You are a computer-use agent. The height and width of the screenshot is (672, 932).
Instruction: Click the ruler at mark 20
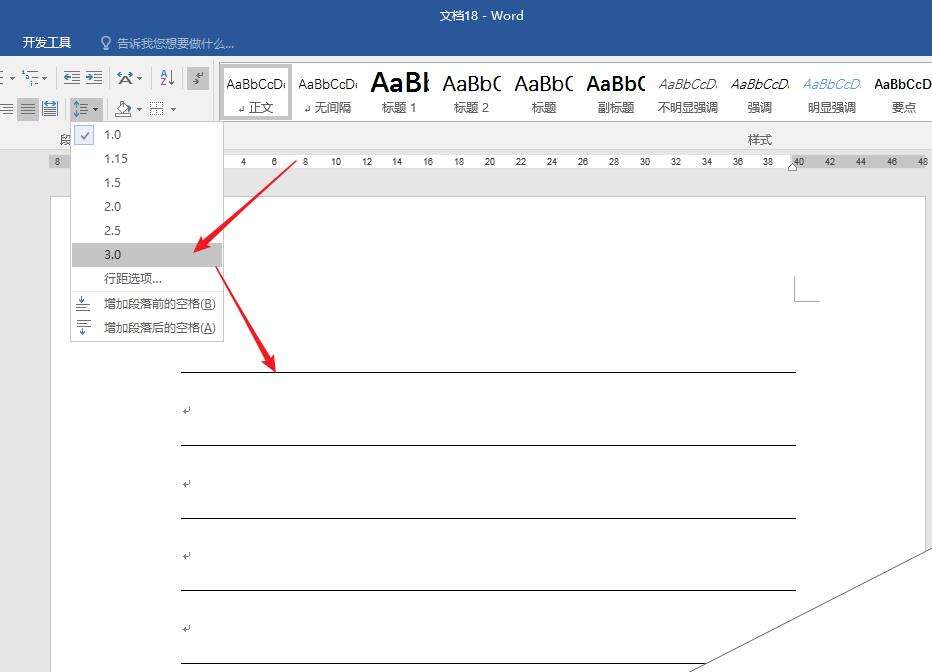coord(490,162)
